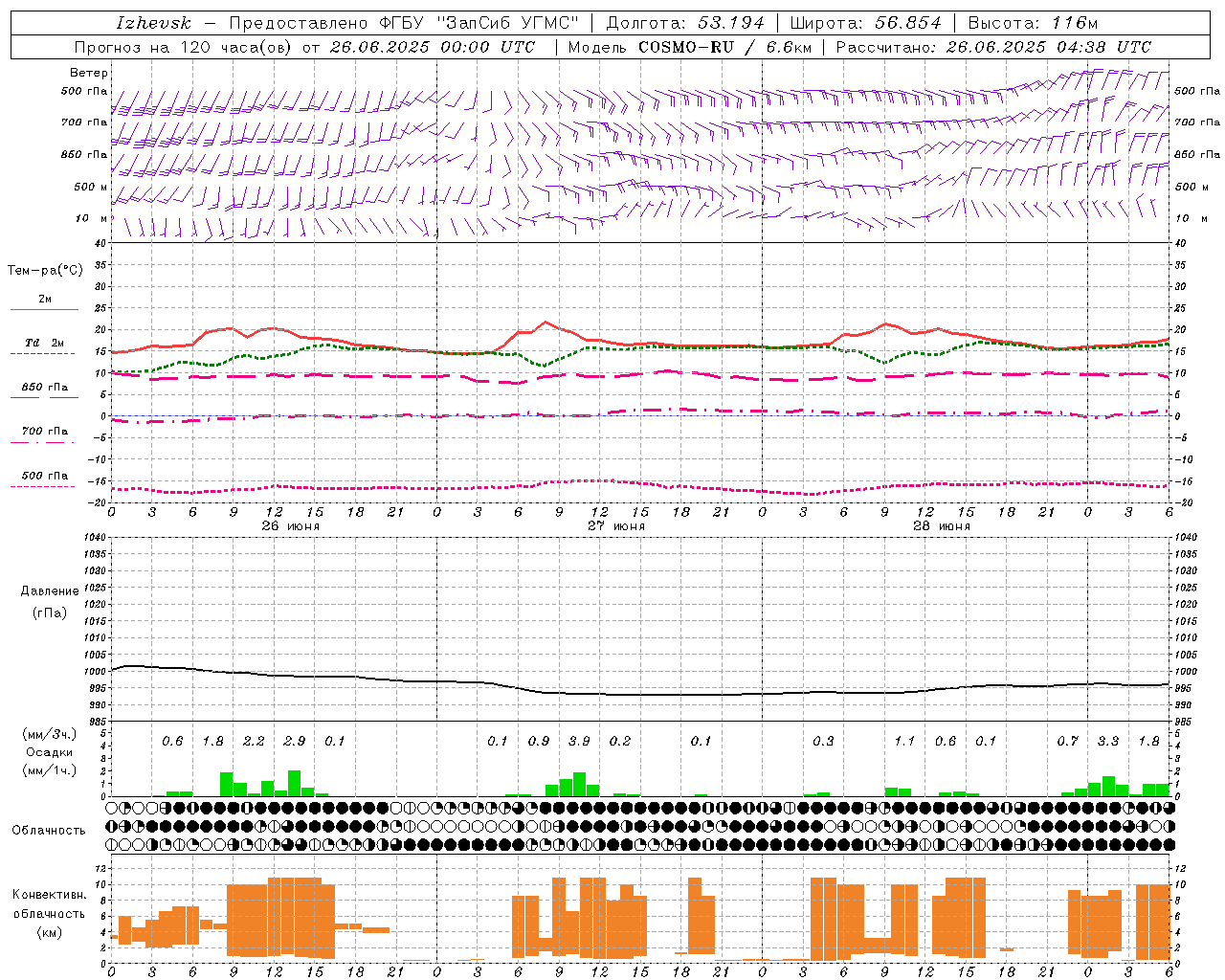Click the 2.2 precipitation total value
Screen dimensions: 1225x980
(x=254, y=742)
